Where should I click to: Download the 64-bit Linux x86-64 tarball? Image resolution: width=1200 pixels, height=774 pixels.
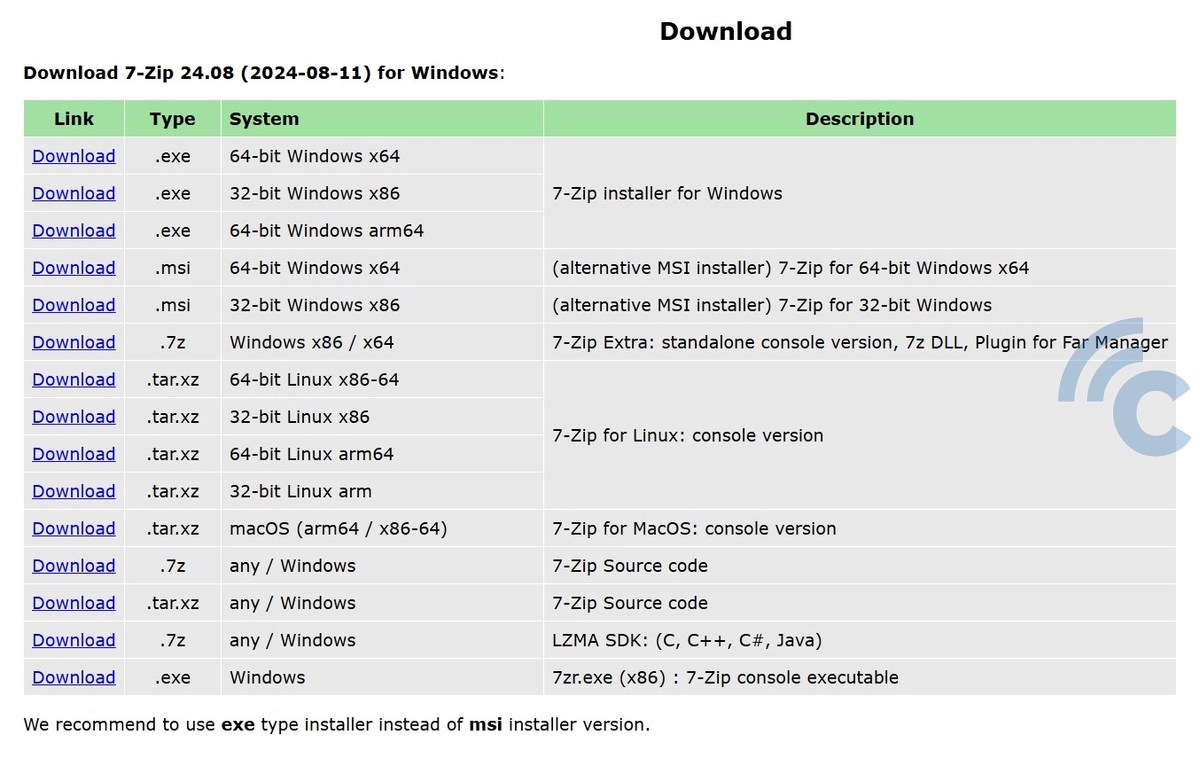point(74,379)
